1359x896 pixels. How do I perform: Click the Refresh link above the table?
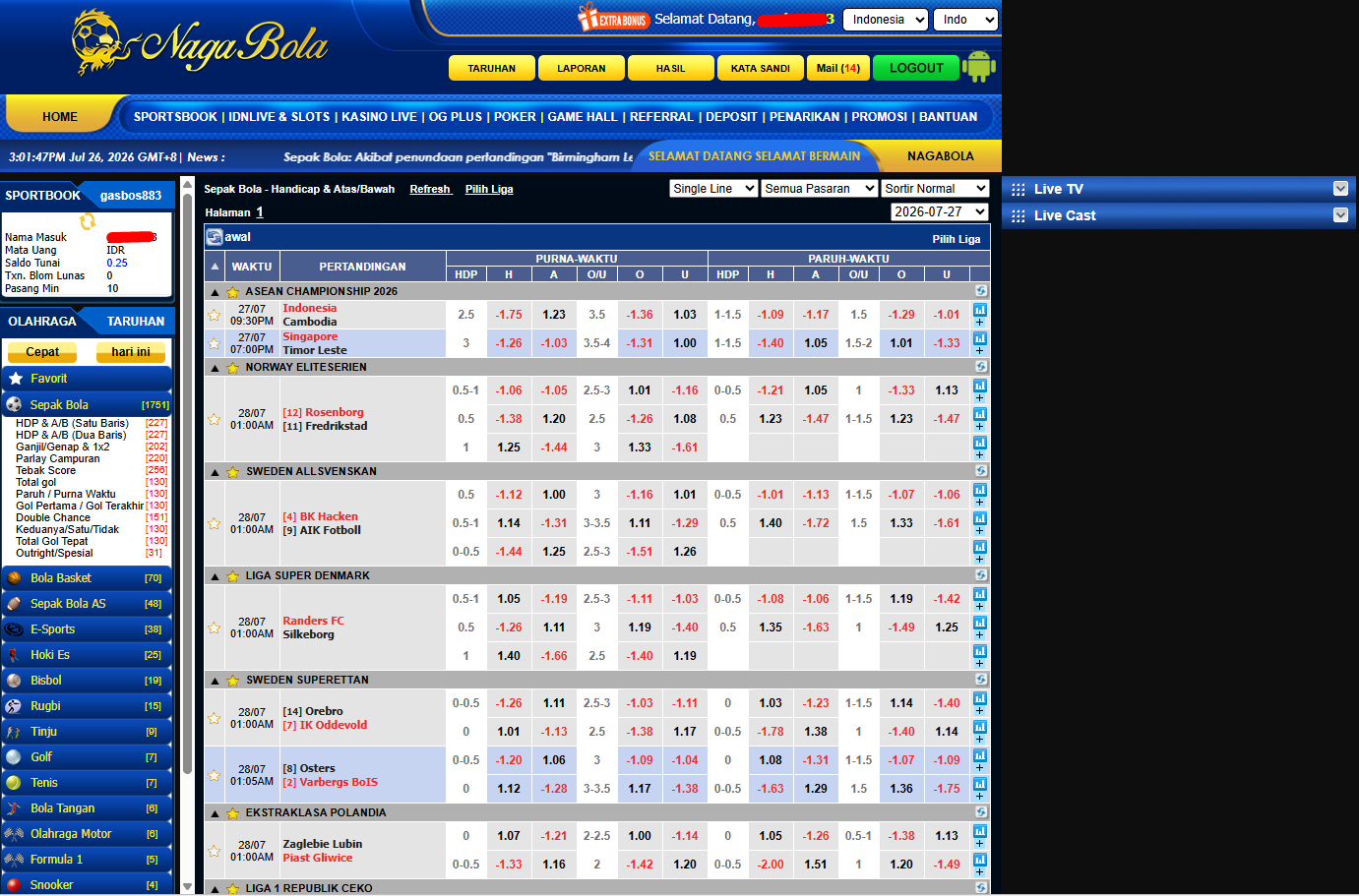click(x=430, y=189)
